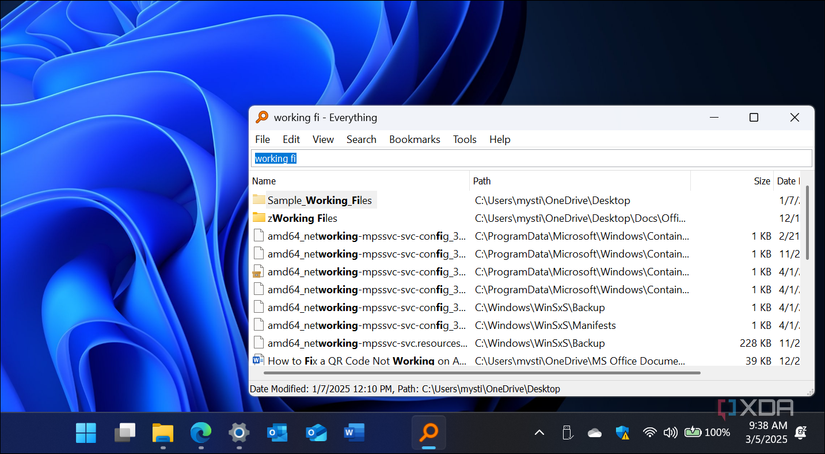Open Microsoft Edge from the taskbar
Screen dimensions: 825x454
[x=200, y=433]
